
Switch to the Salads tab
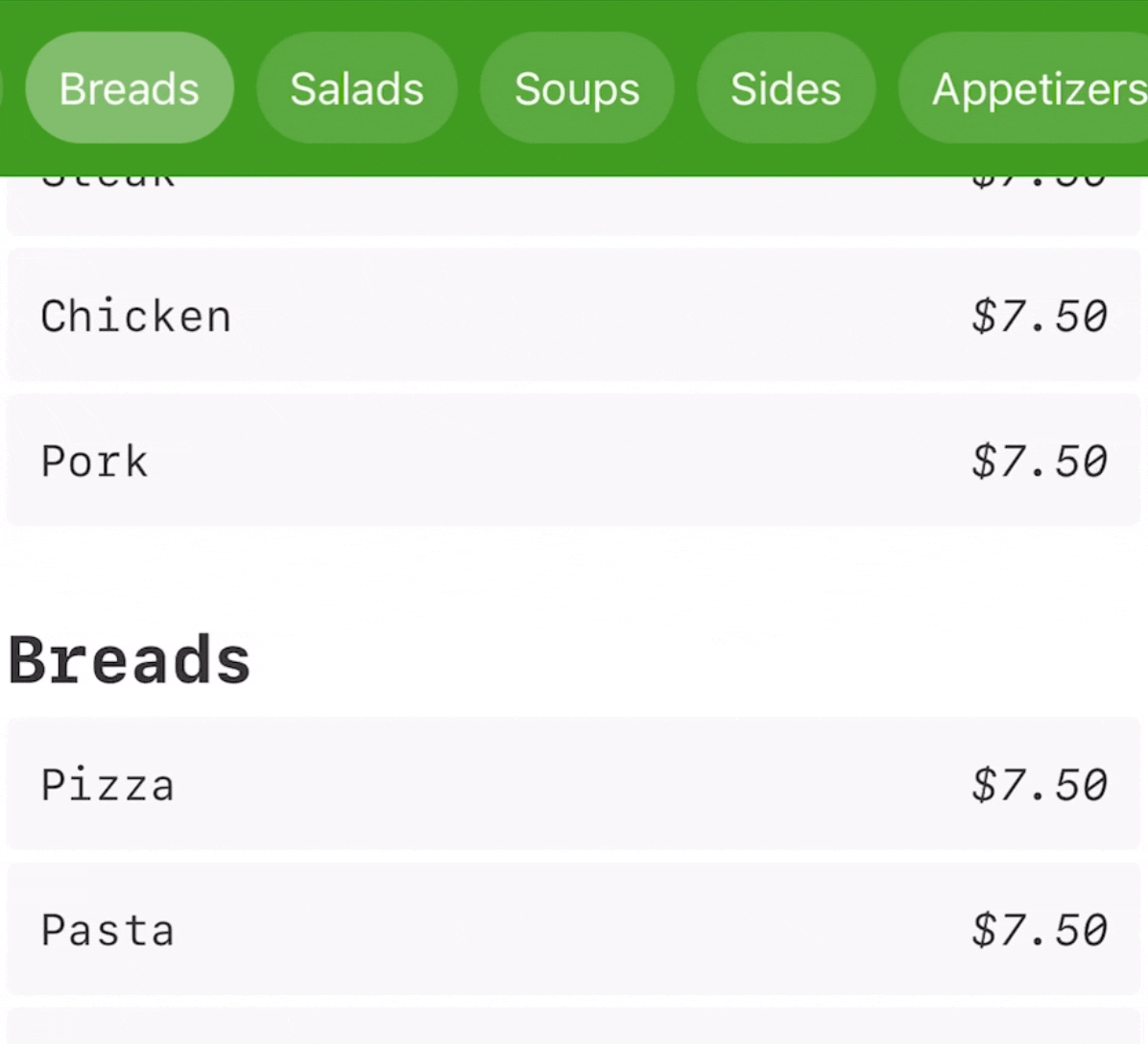[x=356, y=88]
